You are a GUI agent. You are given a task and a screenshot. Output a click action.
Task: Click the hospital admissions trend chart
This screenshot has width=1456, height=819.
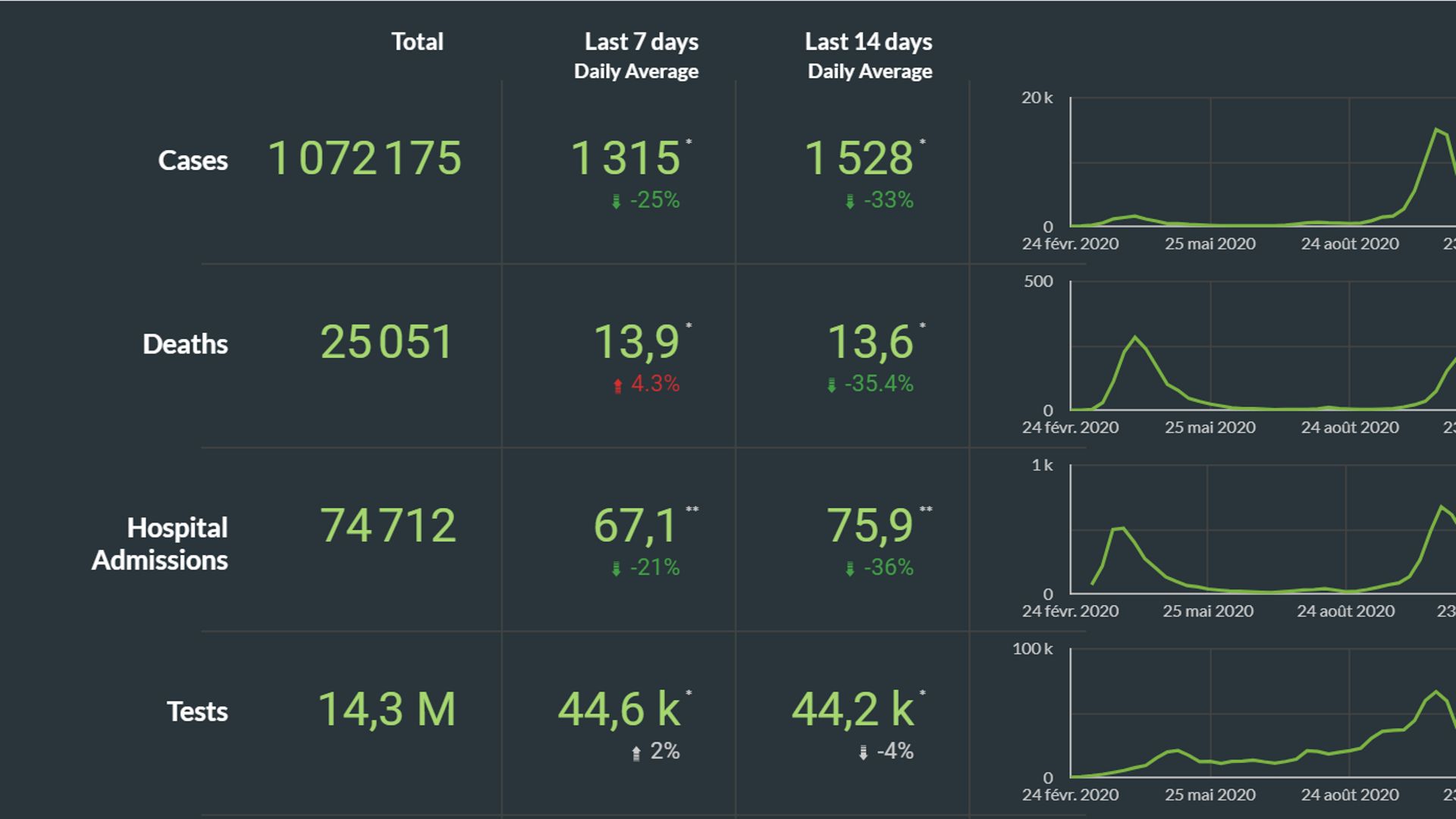[1263, 529]
